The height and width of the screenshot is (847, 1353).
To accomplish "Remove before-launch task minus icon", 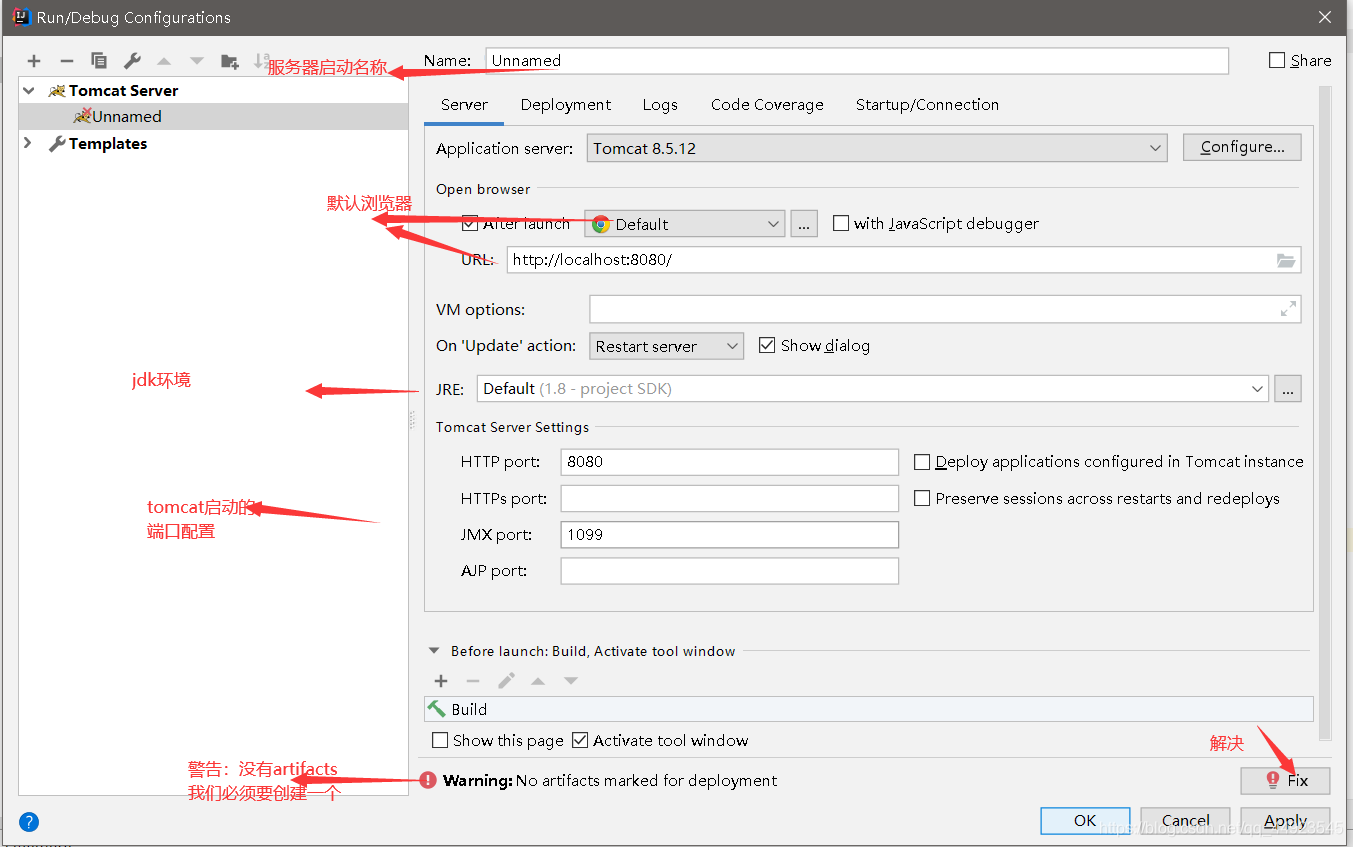I will coord(473,681).
